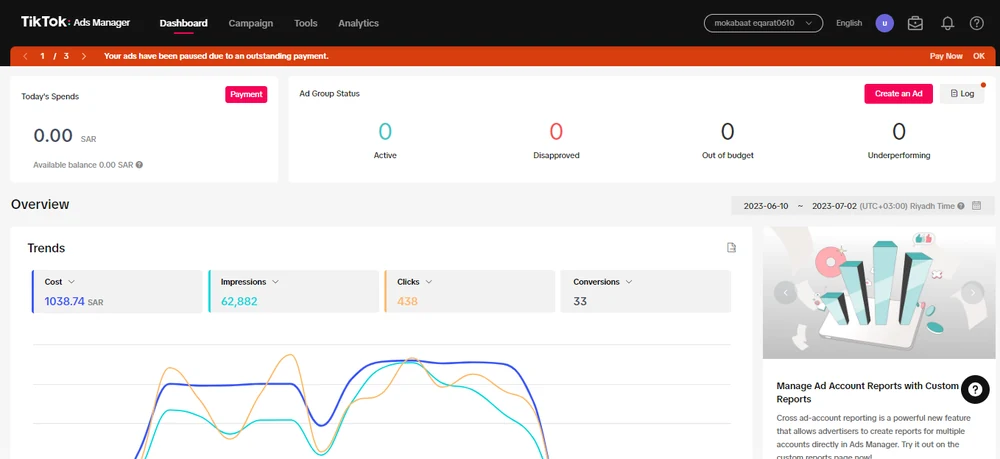1000x459 pixels.
Task: Open the help question mark in header
Action: 976,23
